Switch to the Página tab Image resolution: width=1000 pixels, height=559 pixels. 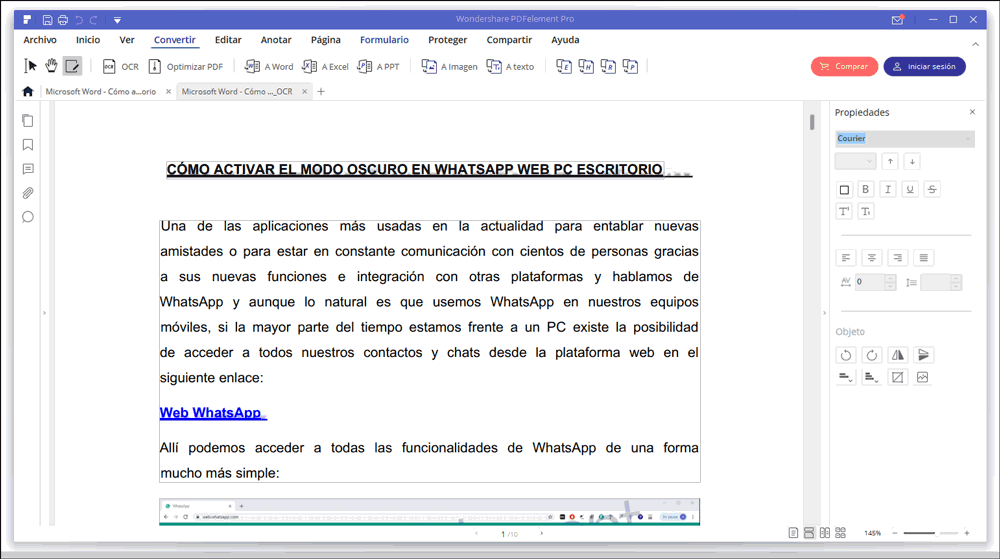coord(326,40)
